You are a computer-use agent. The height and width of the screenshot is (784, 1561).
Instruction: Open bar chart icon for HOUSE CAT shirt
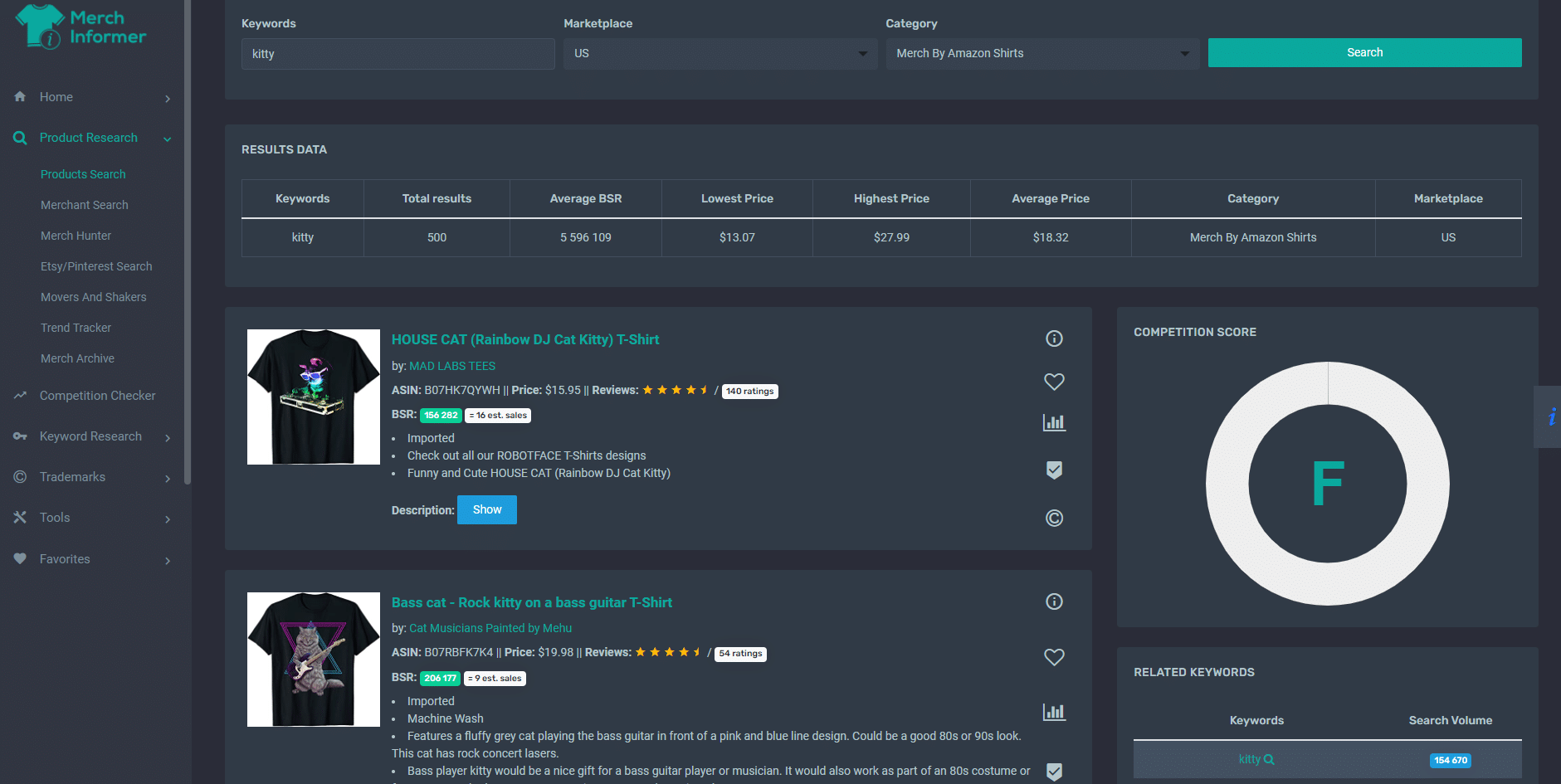[1054, 422]
